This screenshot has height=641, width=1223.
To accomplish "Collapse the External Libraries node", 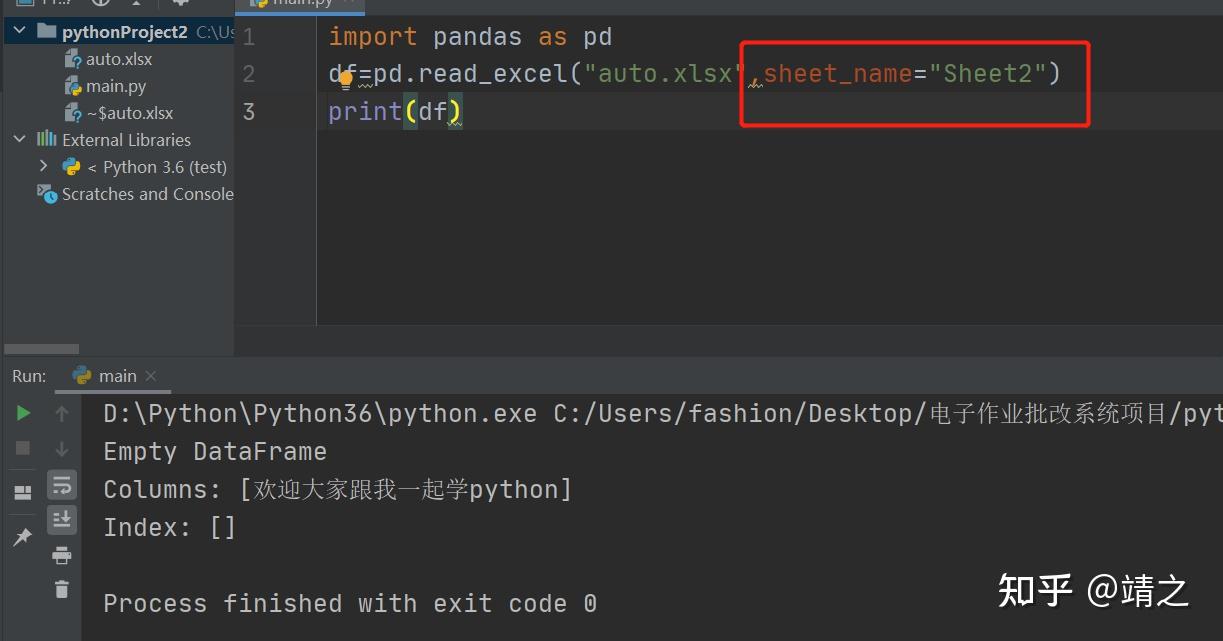I will [19, 139].
